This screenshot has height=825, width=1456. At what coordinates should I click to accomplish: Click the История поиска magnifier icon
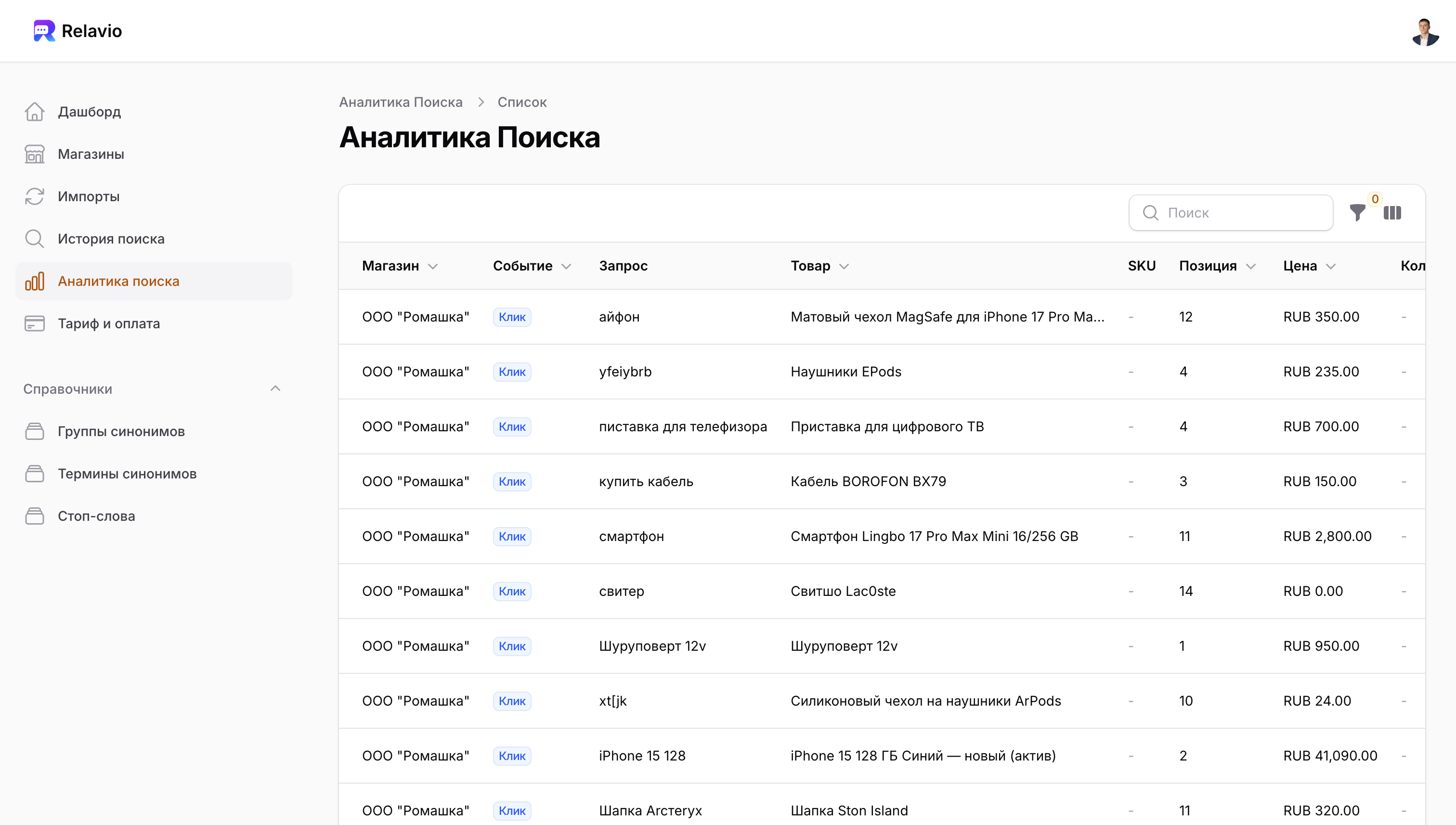35,239
